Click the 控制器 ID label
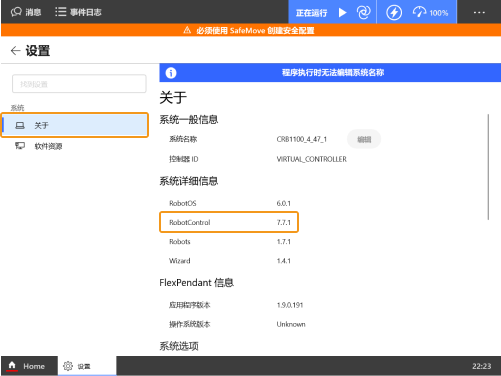The height and width of the screenshot is (376, 501). [184, 159]
